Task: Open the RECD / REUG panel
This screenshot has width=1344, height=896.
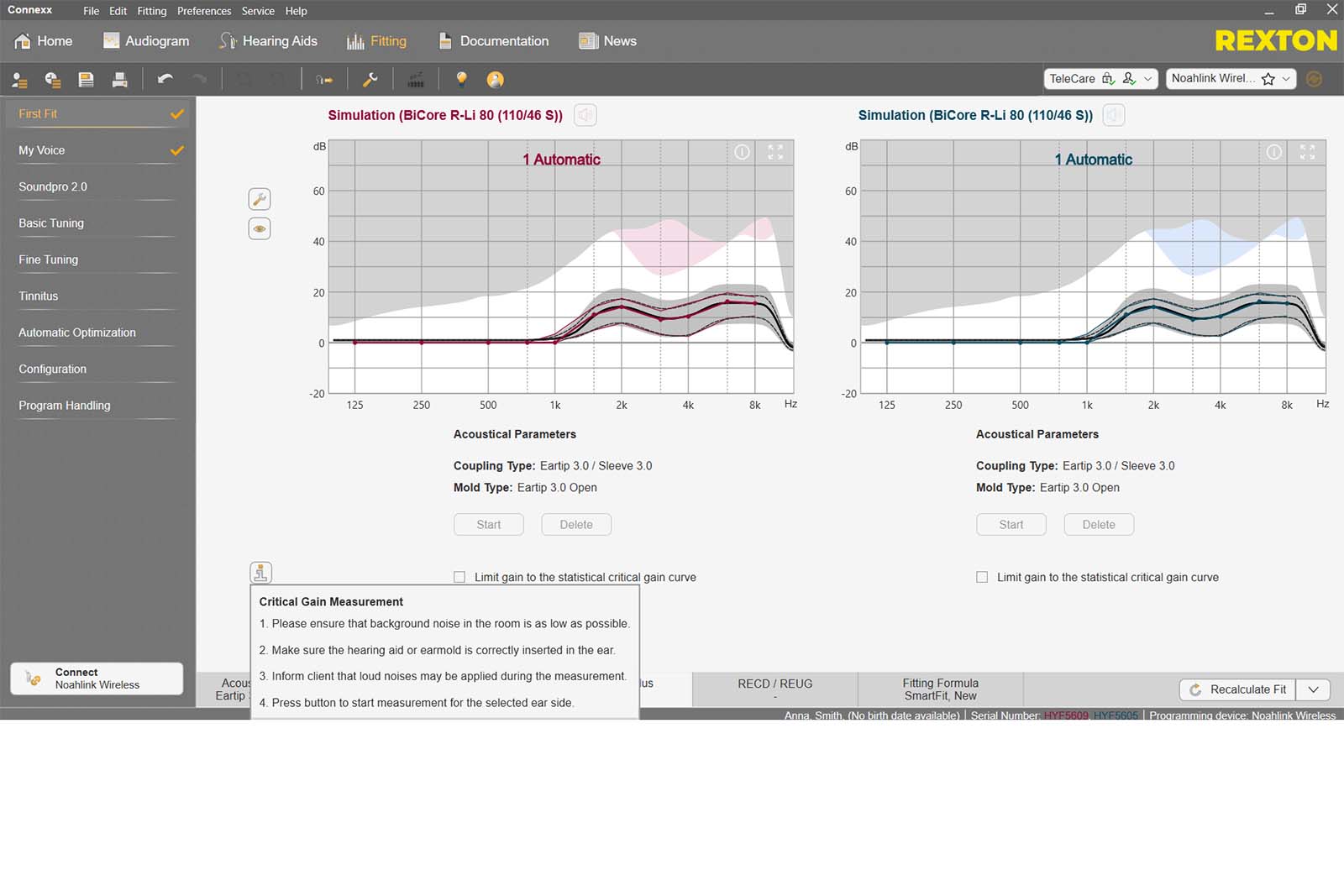Action: click(x=773, y=689)
